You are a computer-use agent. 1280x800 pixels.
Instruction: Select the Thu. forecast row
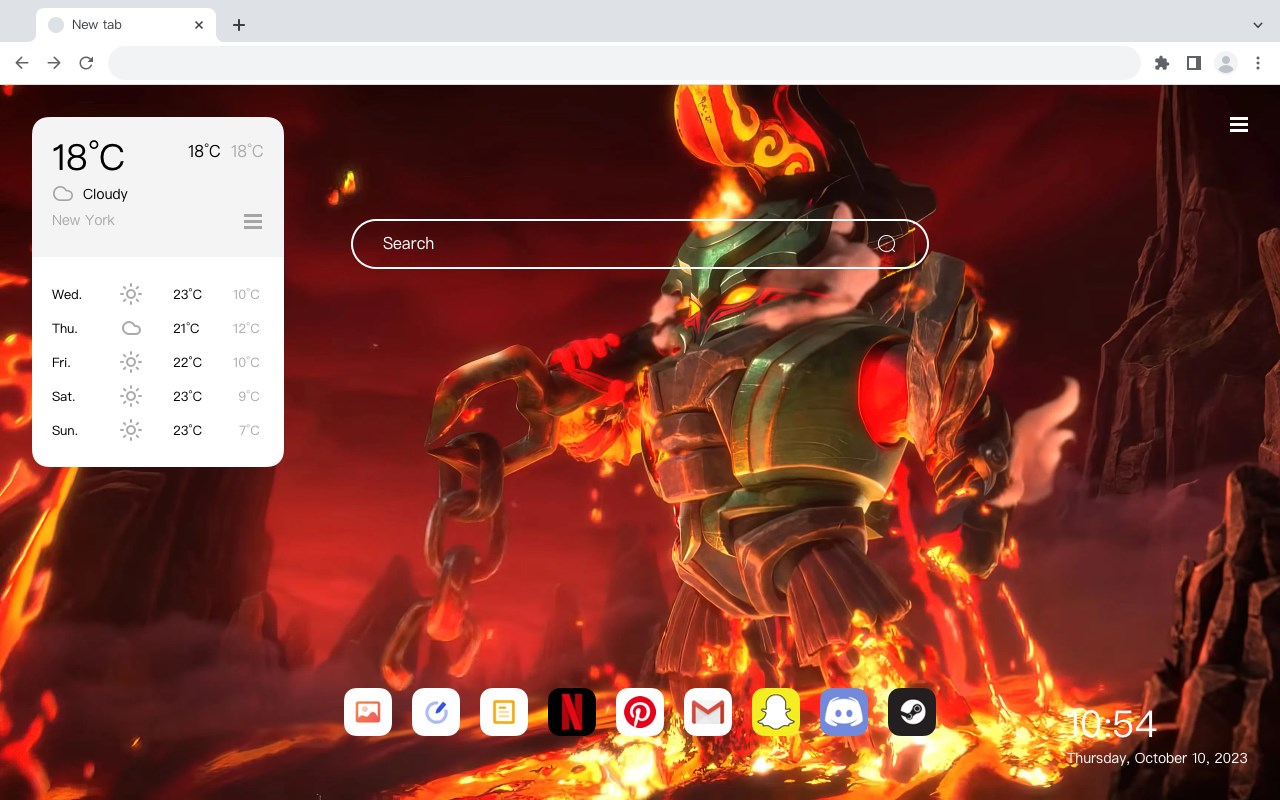158,328
